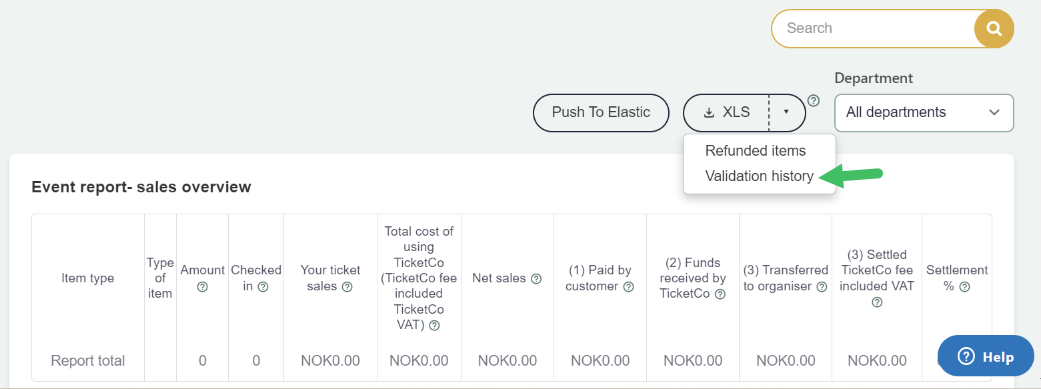Viewport: 1041px width, 389px height.
Task: Click Net sales NOK0.00 total value
Action: pyautogui.click(x=507, y=361)
